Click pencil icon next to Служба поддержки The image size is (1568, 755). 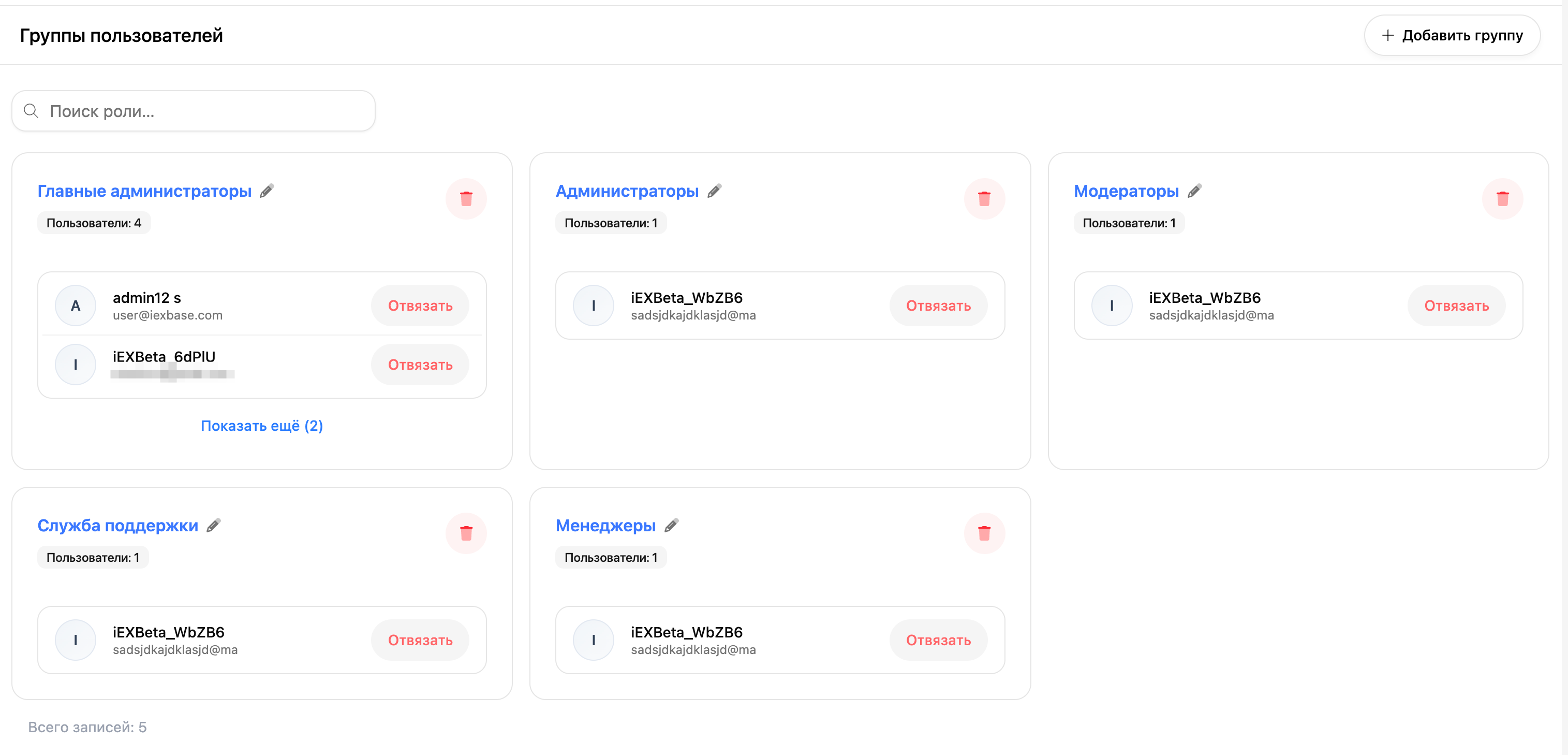213,526
